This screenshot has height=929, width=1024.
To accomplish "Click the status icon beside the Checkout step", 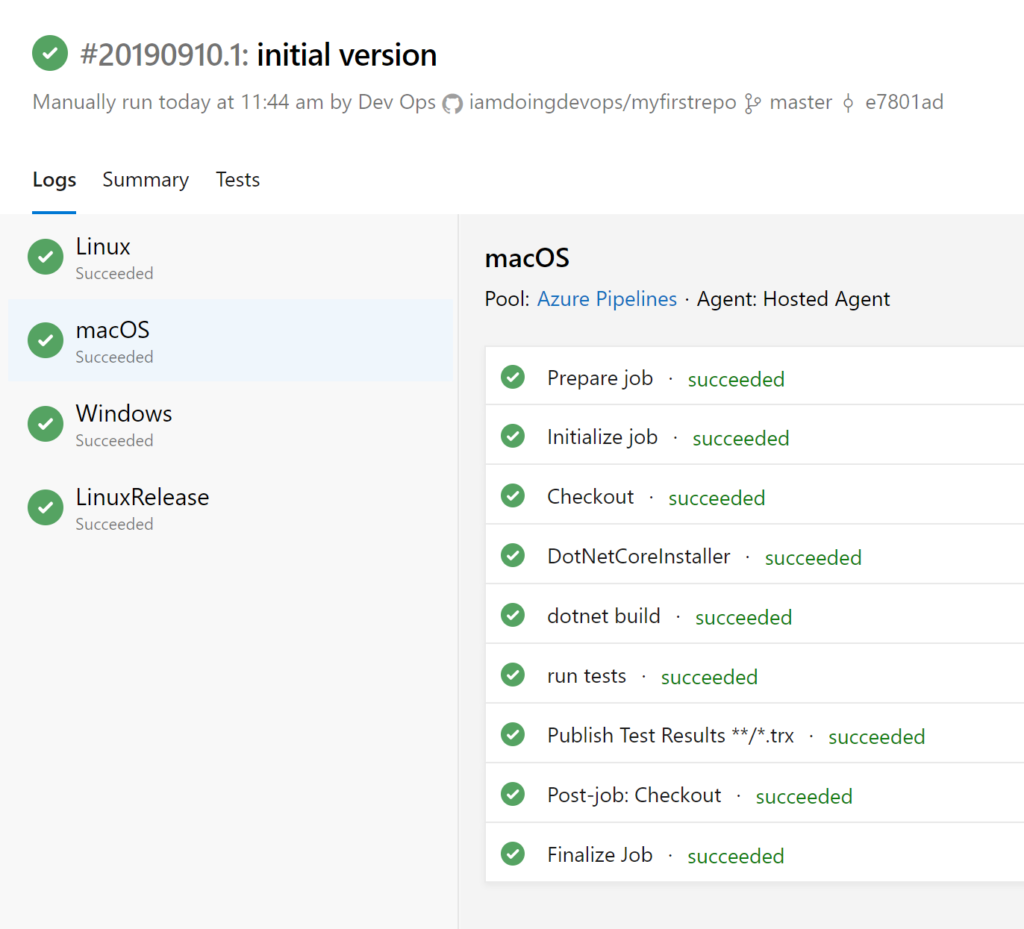I will [x=513, y=496].
